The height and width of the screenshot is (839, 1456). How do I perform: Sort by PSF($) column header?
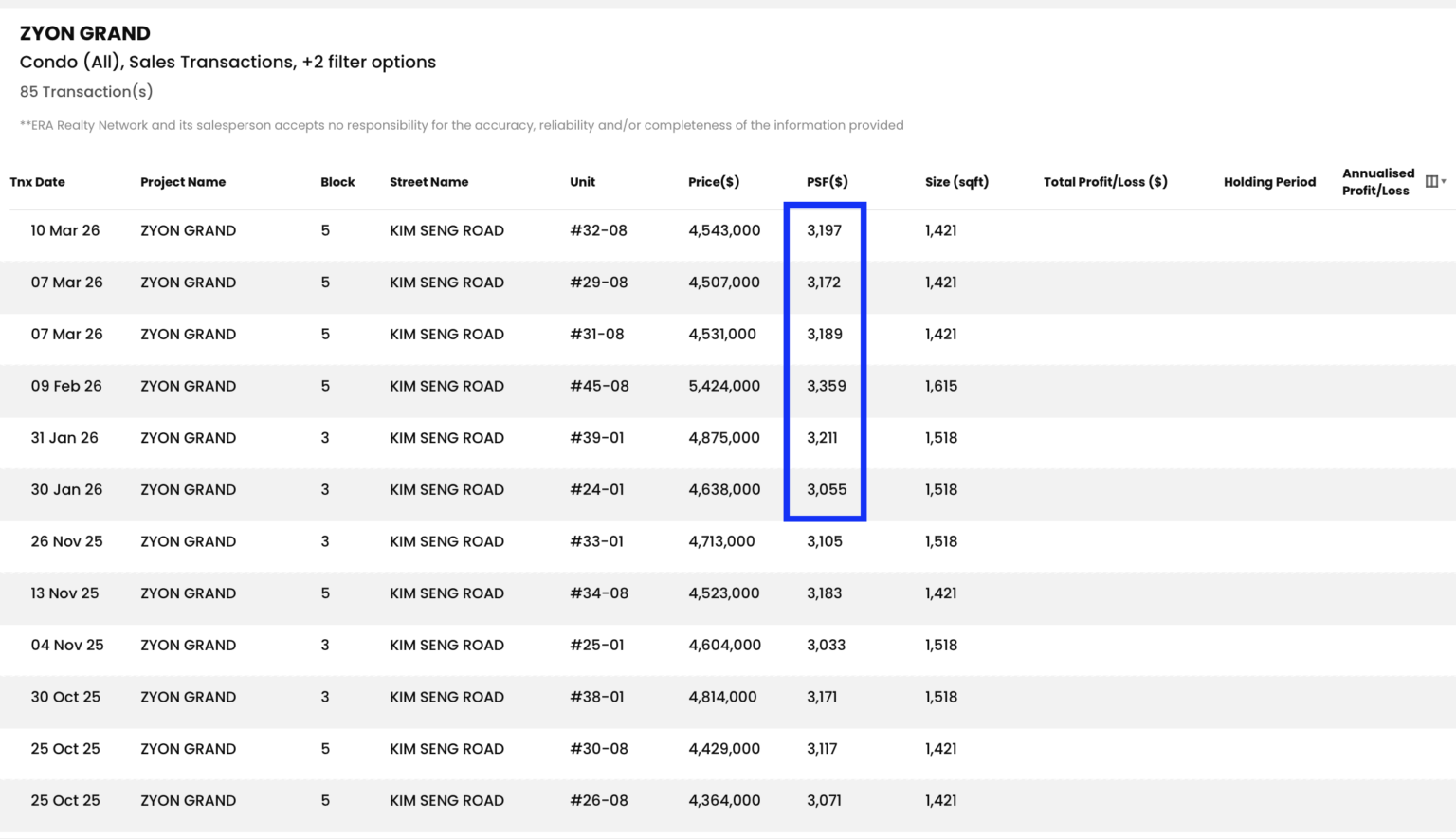point(828,182)
